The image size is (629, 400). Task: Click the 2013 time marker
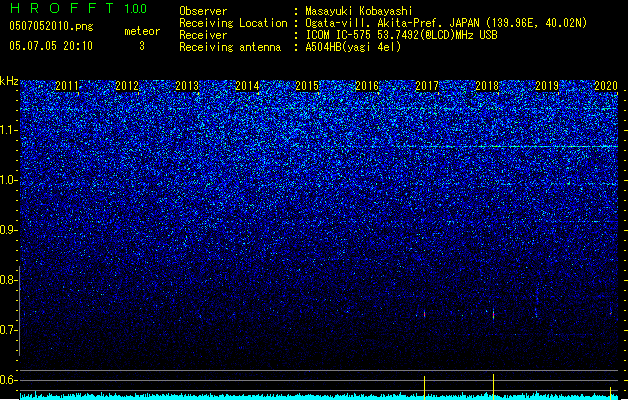click(187, 86)
